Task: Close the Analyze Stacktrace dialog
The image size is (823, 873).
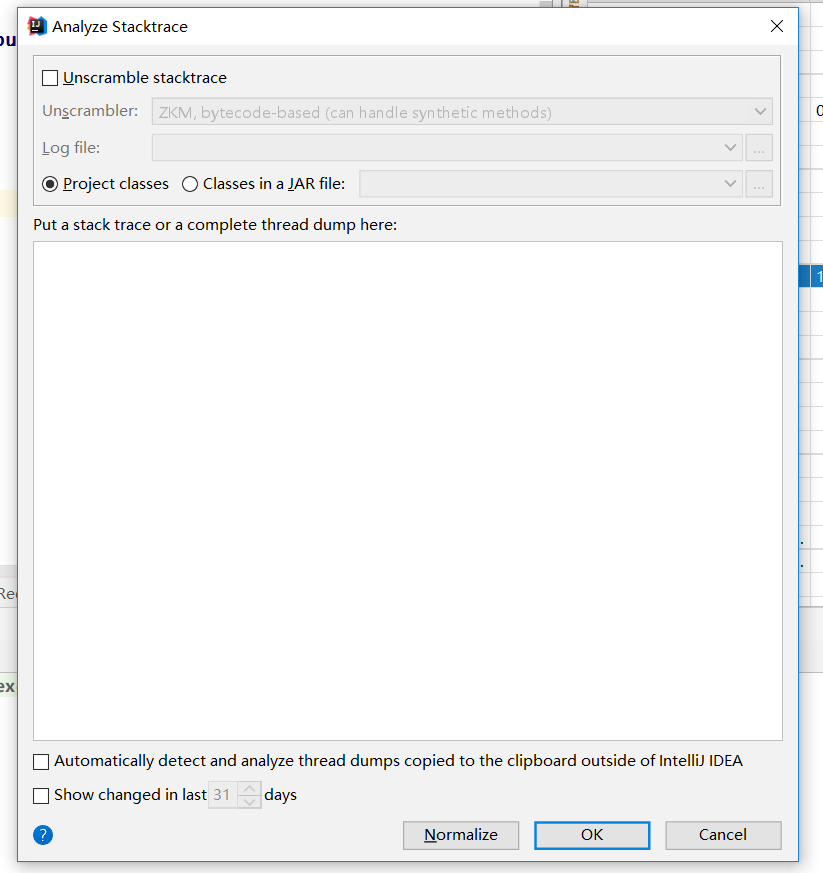Action: 776,27
